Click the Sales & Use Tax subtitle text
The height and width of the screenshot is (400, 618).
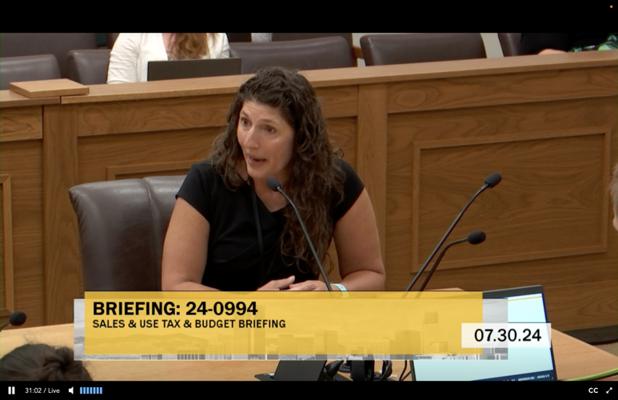tap(189, 324)
